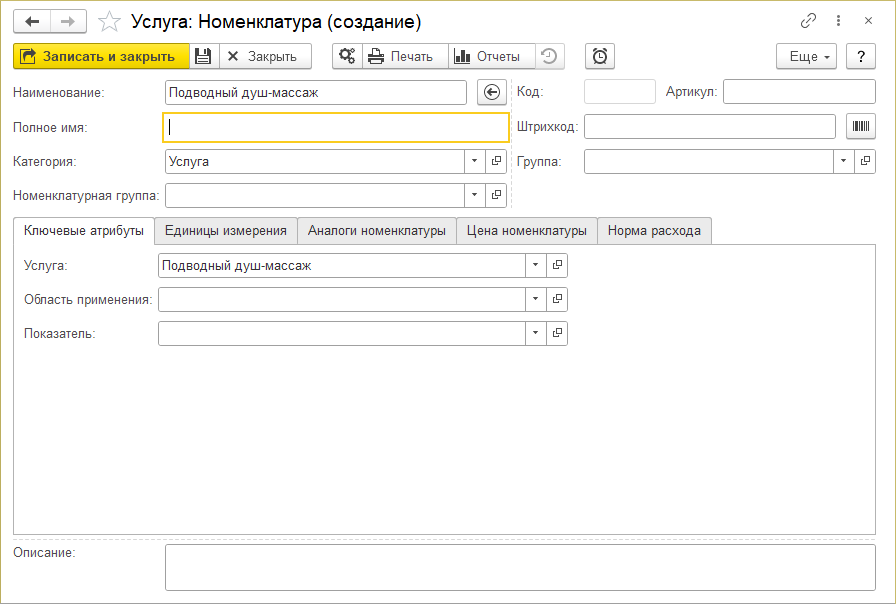896x604 pixels.
Task: Click the alarm clock reminder icon
Action: [600, 56]
